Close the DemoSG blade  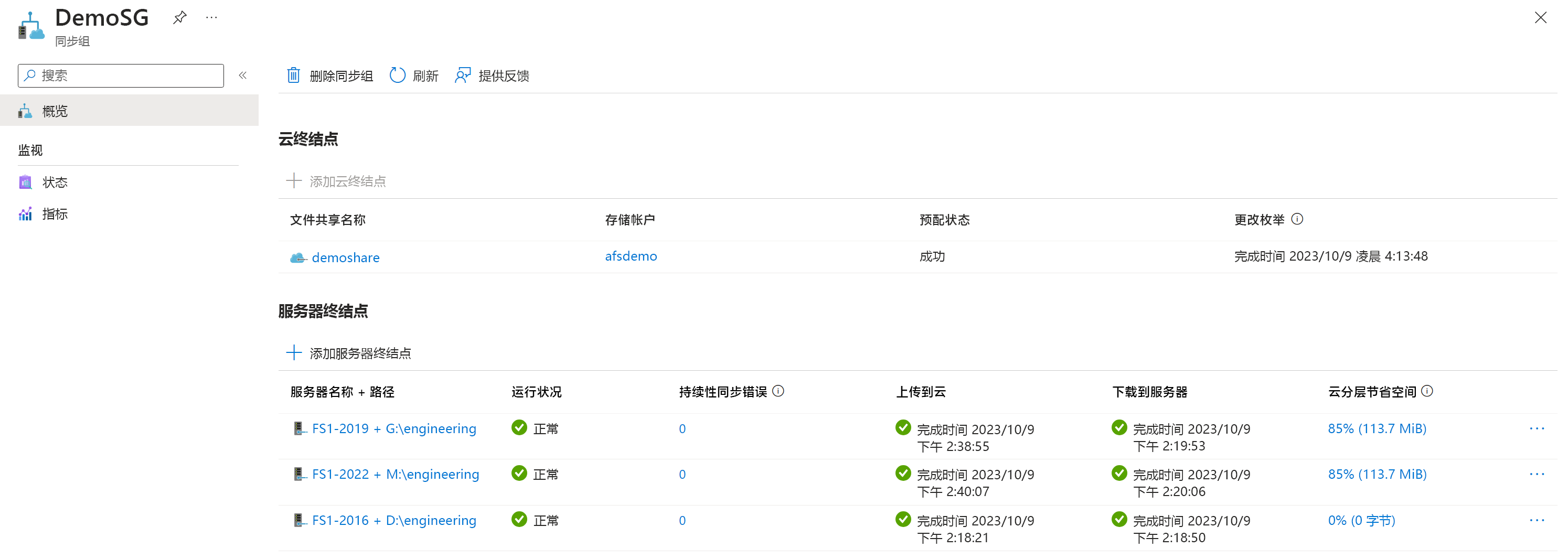tap(1540, 18)
